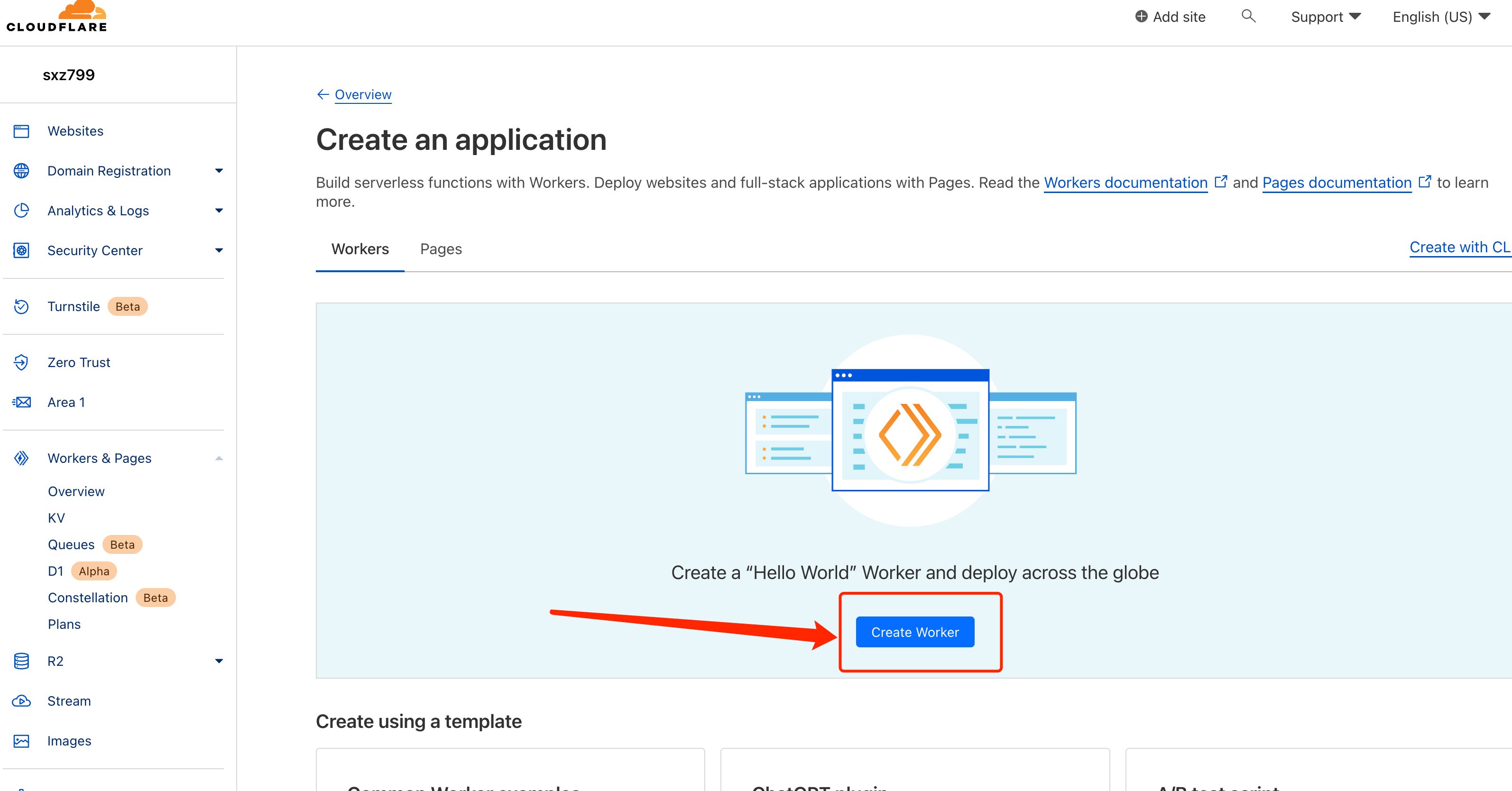Click the Add site button text
The width and height of the screenshot is (1512, 791).
pyautogui.click(x=1179, y=17)
